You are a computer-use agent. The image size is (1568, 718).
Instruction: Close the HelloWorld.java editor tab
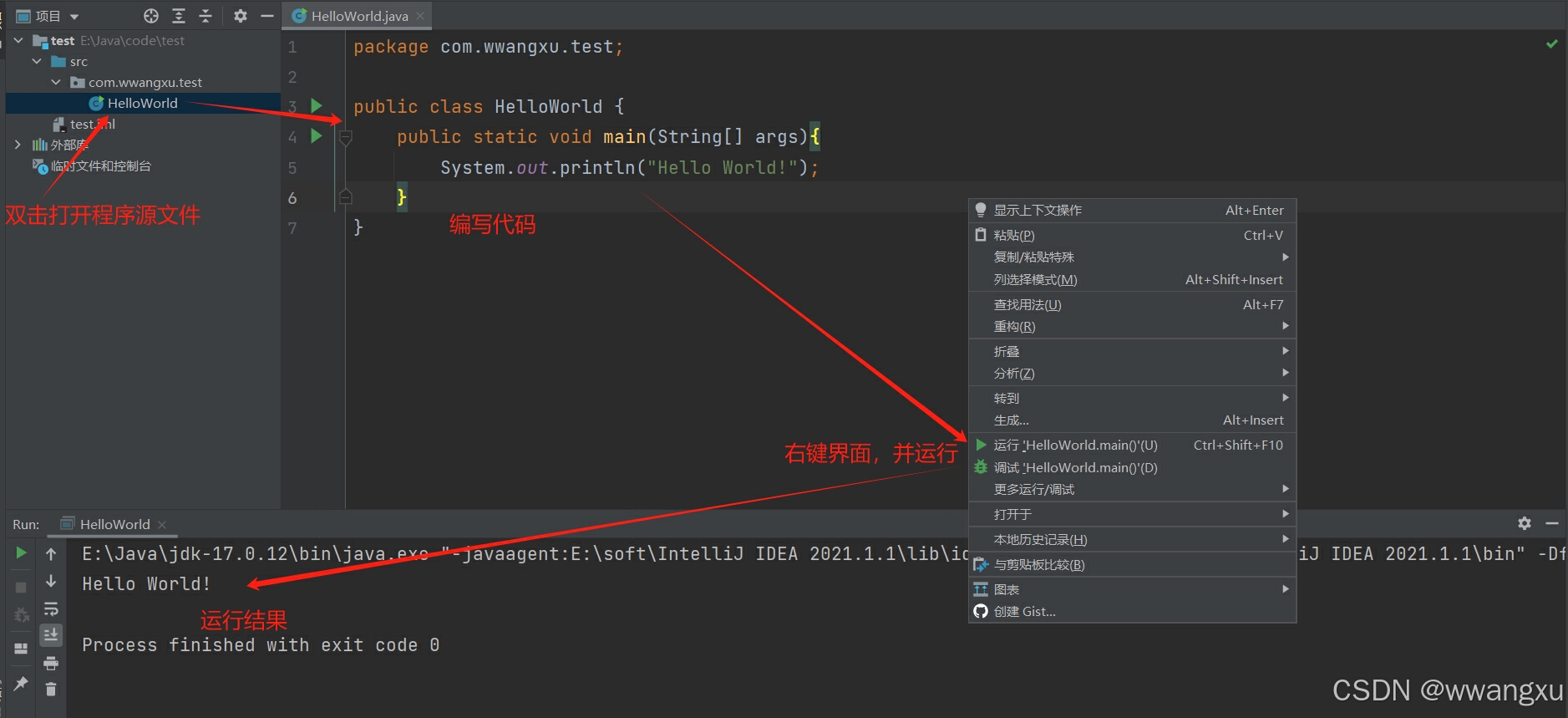420,16
